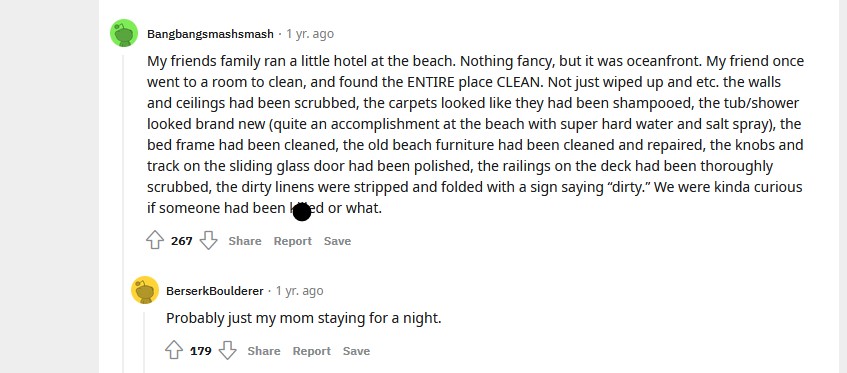
Task: Upvote BerserkBoulderer's reply
Action: click(174, 350)
